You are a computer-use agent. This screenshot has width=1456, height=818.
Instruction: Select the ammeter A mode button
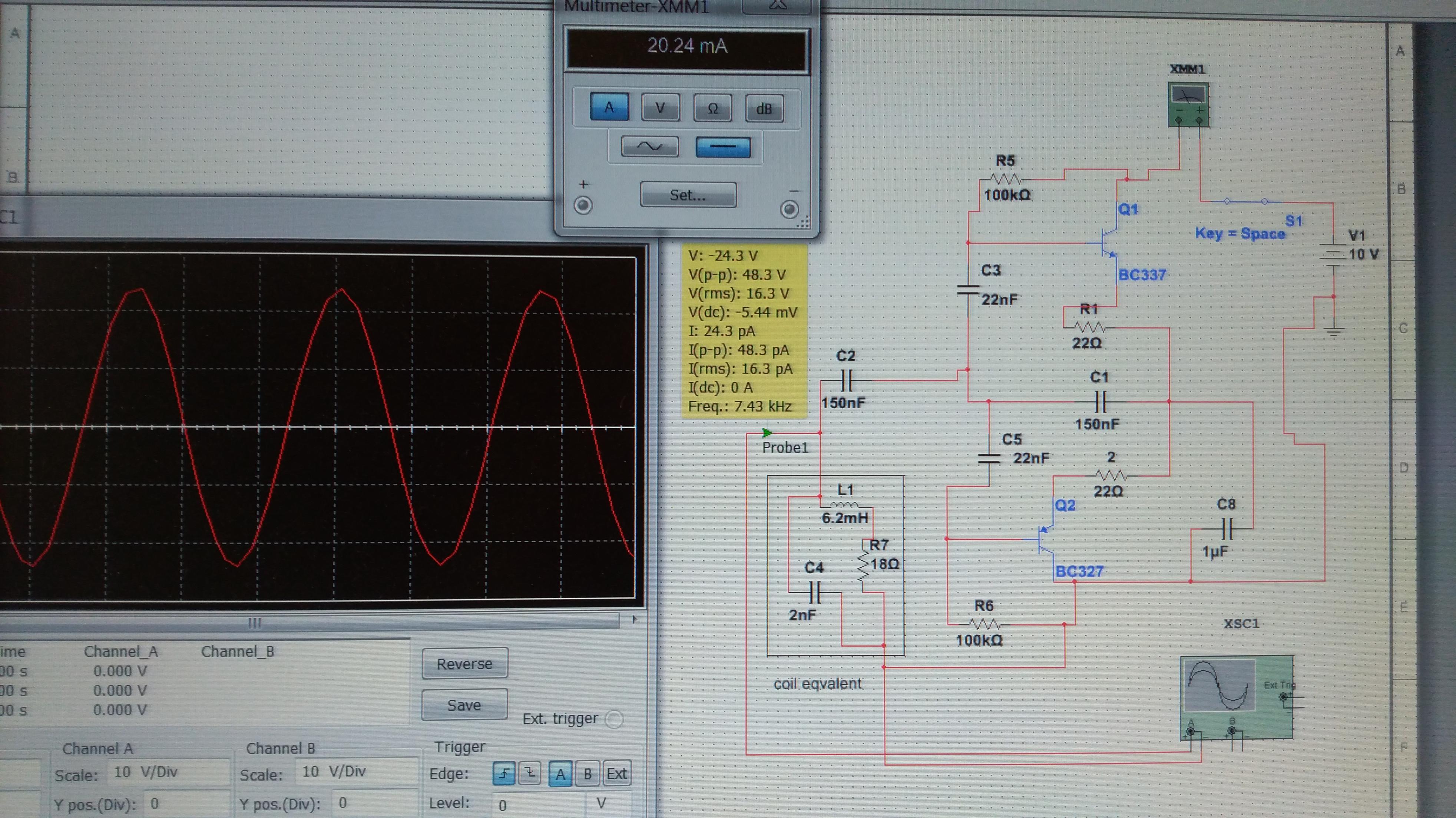609,107
